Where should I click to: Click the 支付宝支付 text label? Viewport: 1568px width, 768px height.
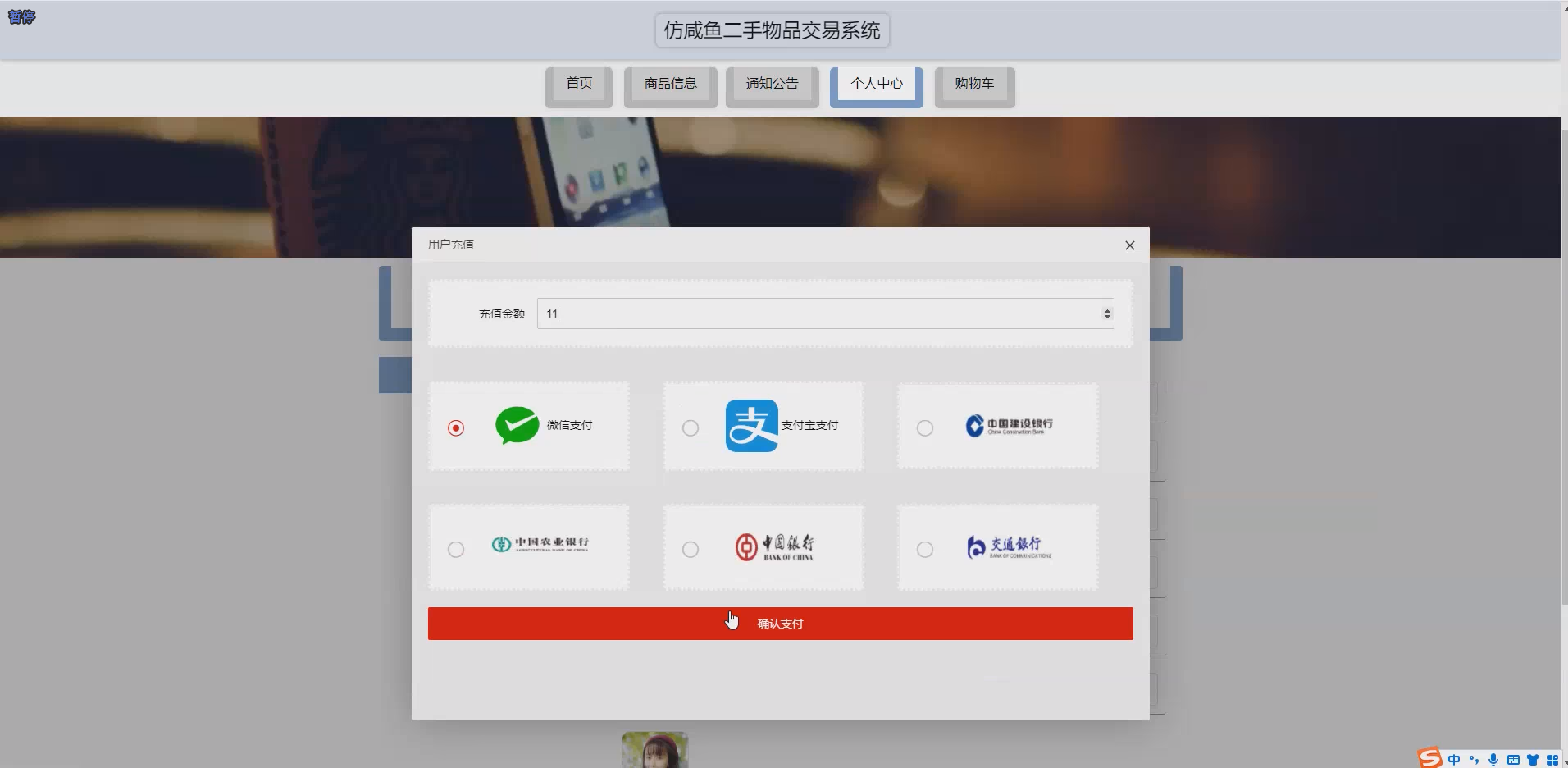809,425
